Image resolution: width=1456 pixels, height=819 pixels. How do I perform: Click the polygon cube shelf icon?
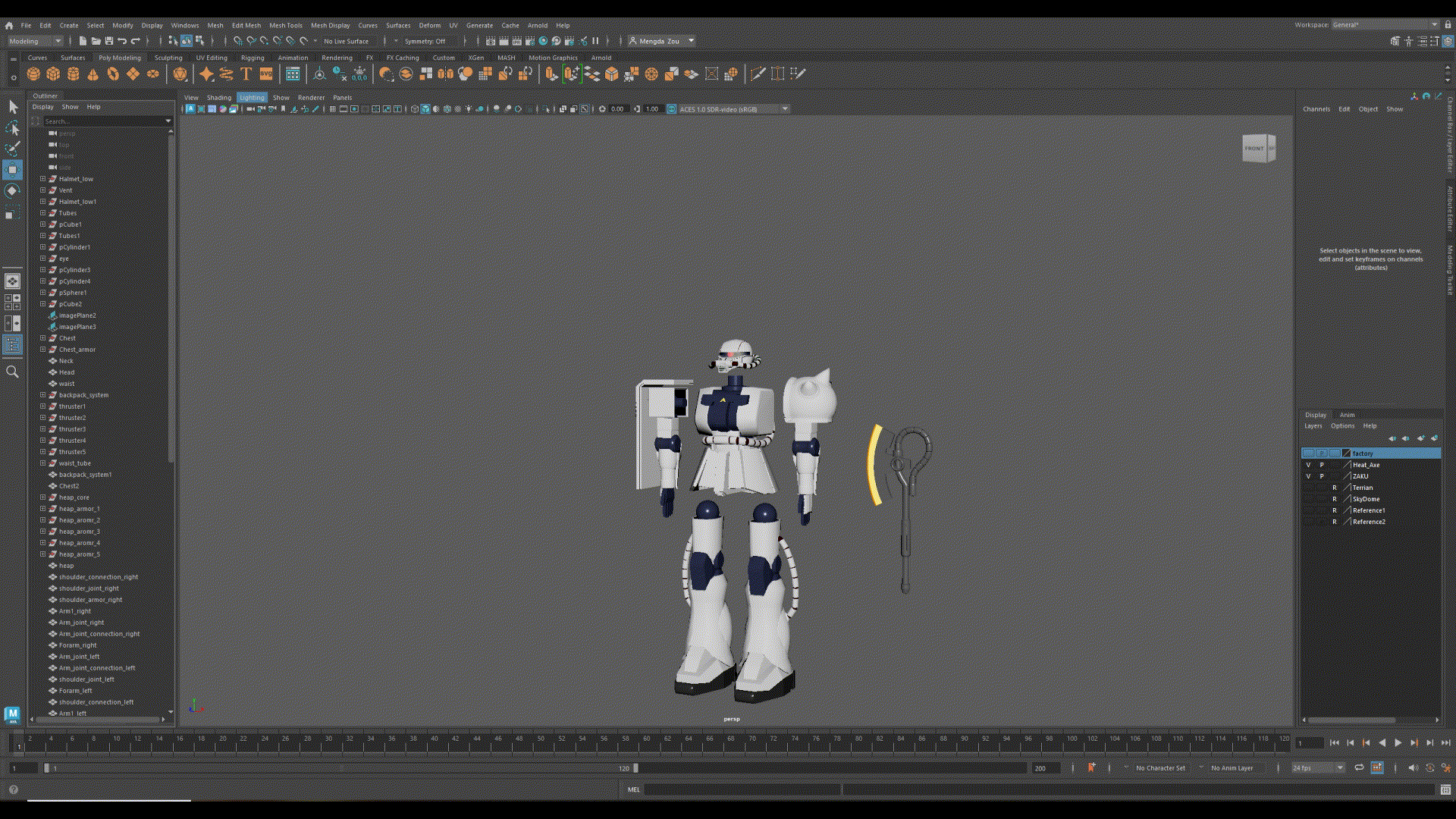coord(53,74)
